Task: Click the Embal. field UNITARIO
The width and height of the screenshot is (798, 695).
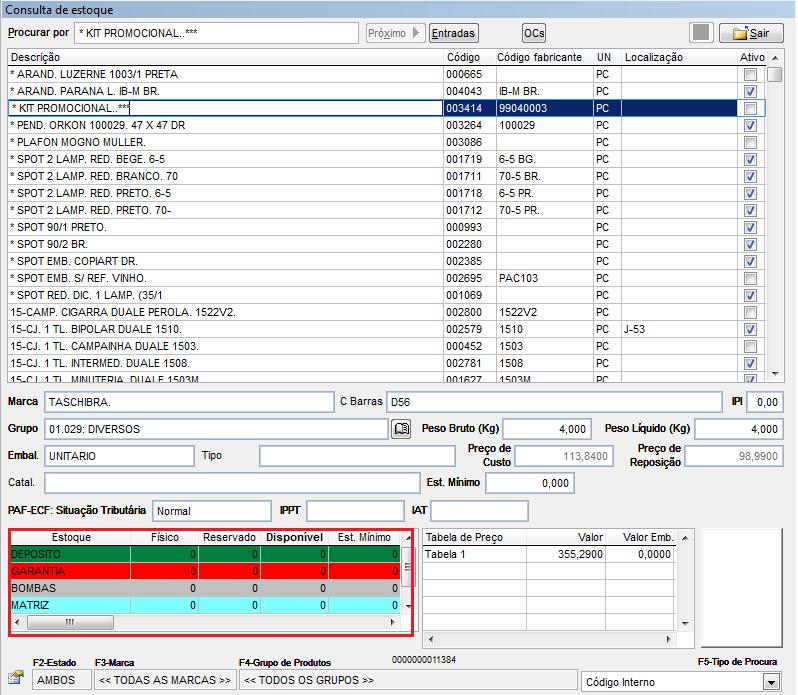Action: pos(119,456)
